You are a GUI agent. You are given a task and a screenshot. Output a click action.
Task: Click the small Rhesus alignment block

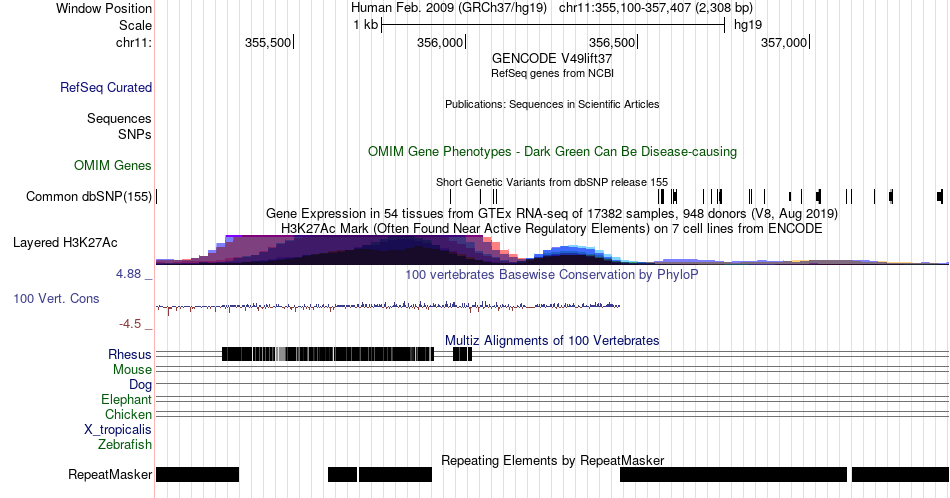[462, 354]
